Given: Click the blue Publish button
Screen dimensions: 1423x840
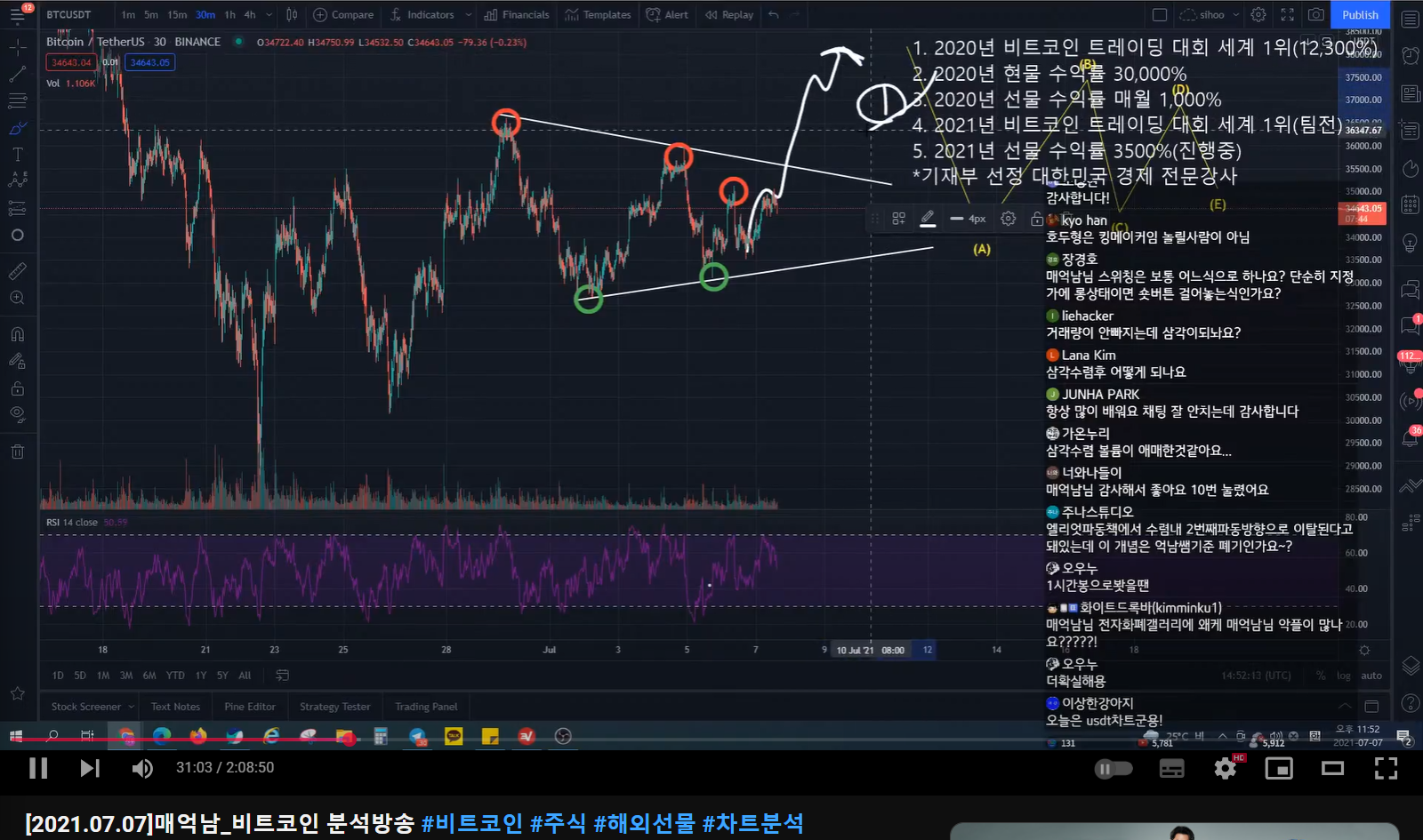Looking at the screenshot, I should [x=1360, y=15].
